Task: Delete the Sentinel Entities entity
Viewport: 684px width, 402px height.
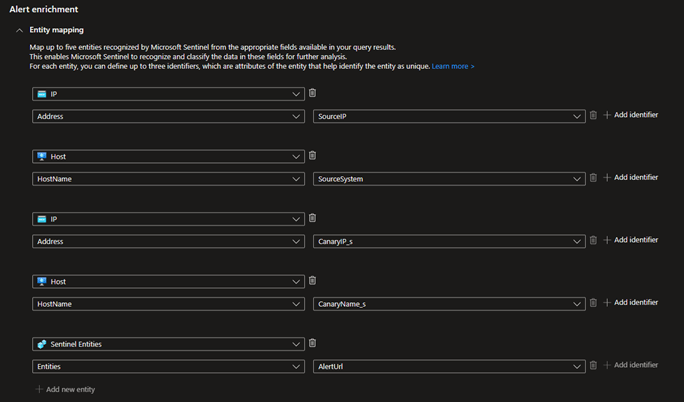Action: pos(312,343)
